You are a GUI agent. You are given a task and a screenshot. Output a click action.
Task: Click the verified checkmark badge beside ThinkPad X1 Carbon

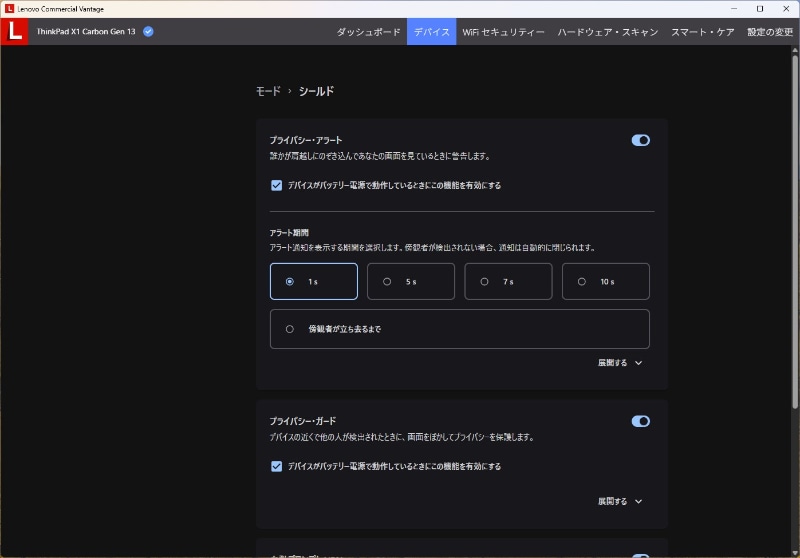point(148,32)
